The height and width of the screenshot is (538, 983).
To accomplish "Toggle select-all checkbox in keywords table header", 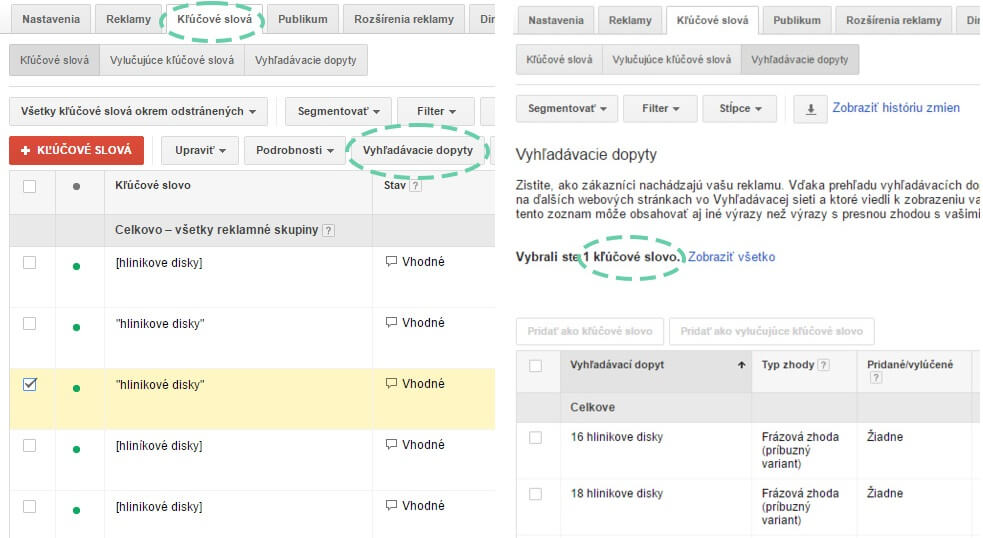I will tap(29, 186).
